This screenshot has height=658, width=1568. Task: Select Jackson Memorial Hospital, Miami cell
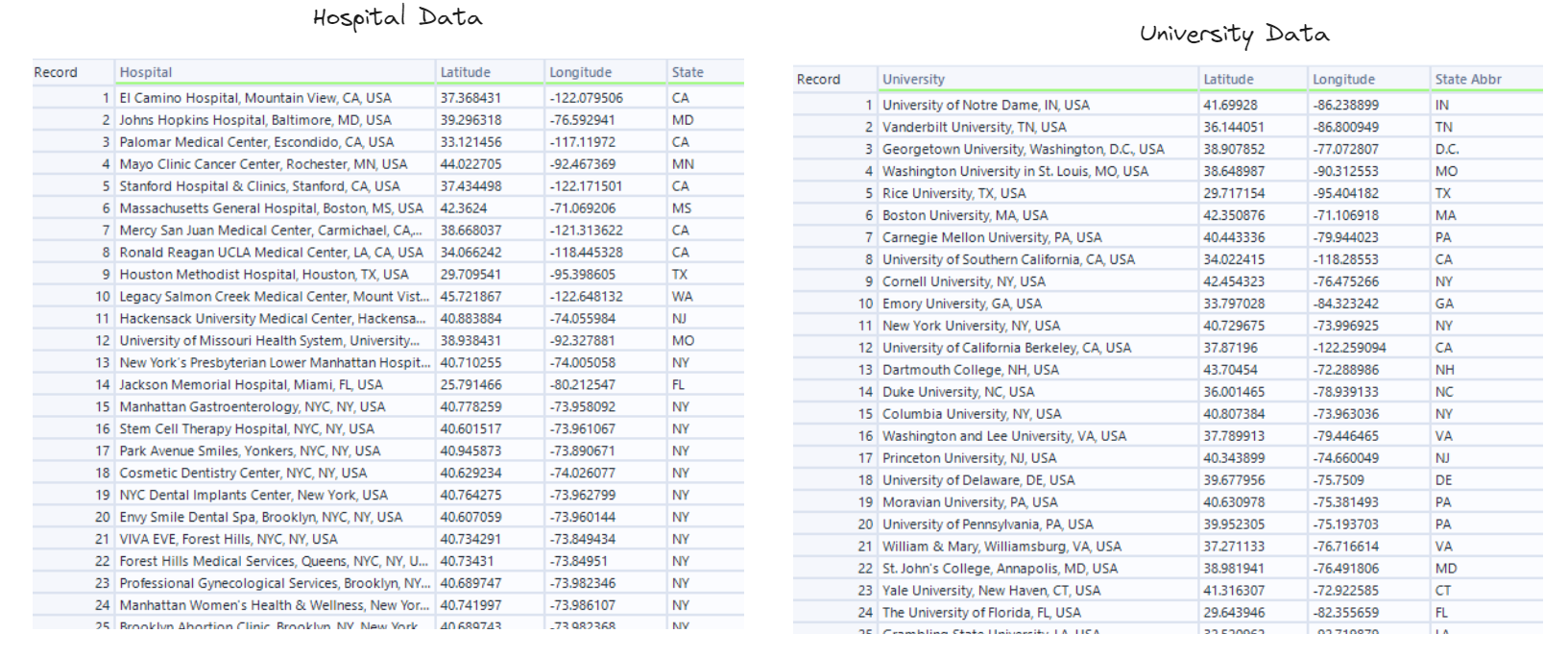(x=251, y=385)
